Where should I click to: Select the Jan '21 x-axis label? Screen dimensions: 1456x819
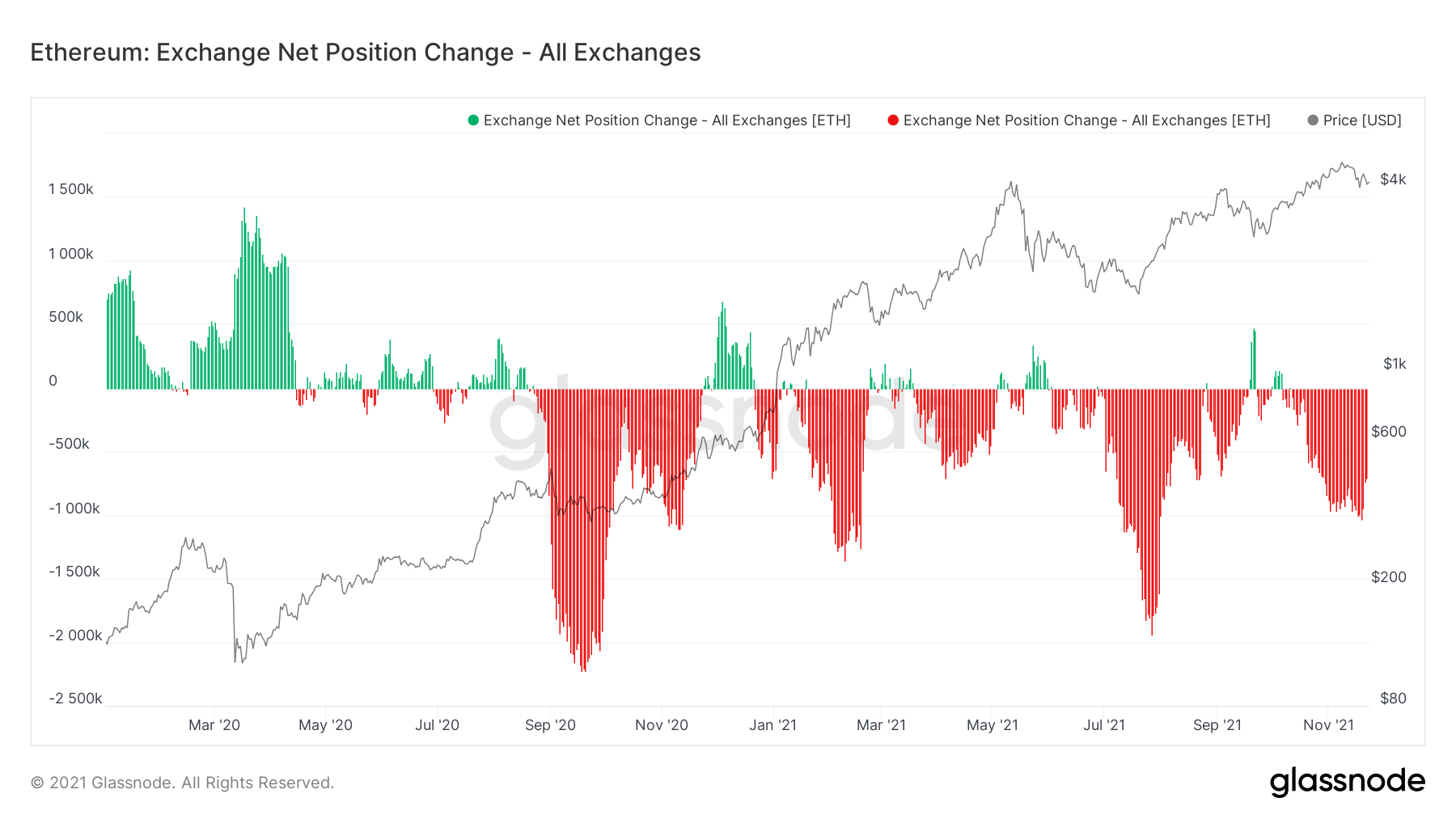click(772, 725)
